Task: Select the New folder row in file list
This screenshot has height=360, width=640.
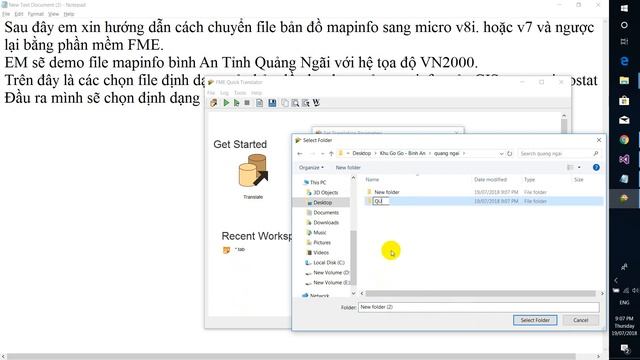Action: tap(484, 192)
